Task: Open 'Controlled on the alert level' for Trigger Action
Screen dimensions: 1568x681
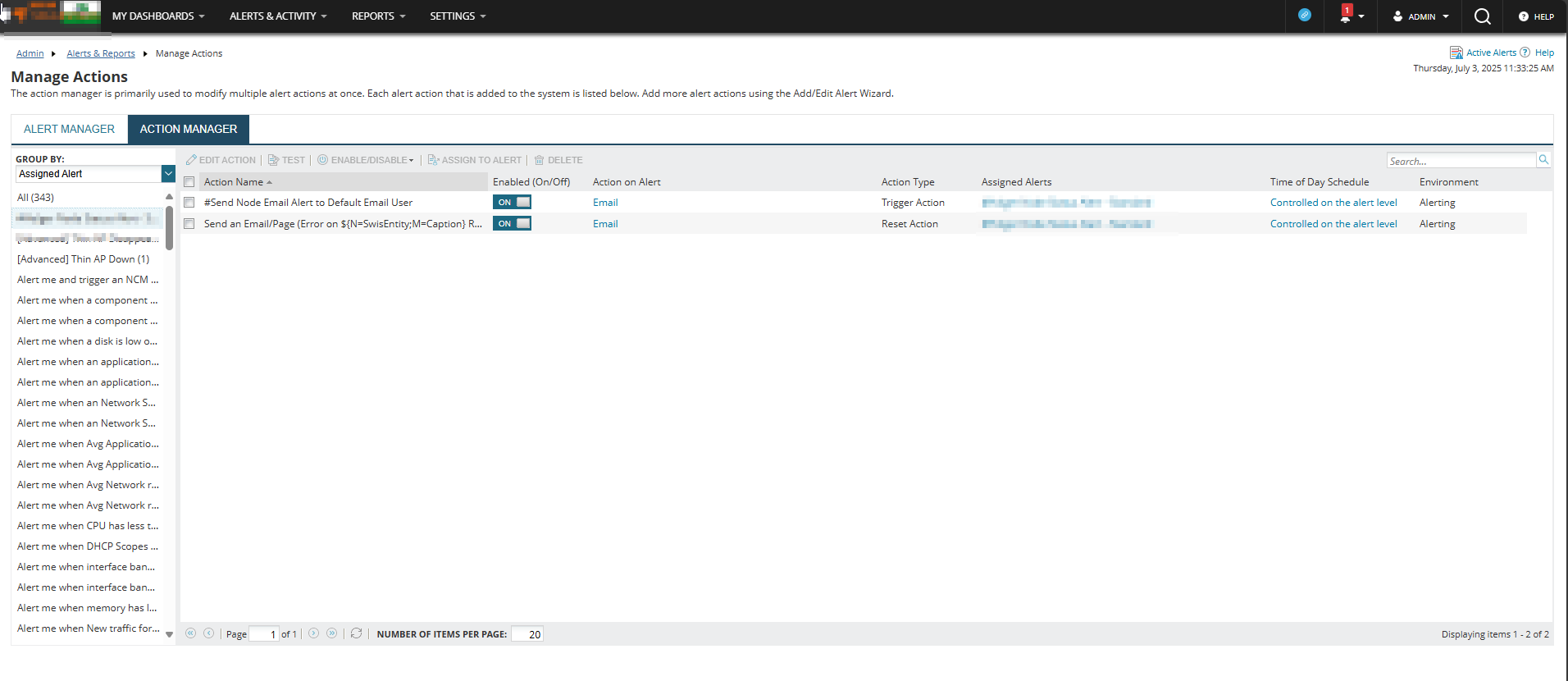Action: (1333, 203)
